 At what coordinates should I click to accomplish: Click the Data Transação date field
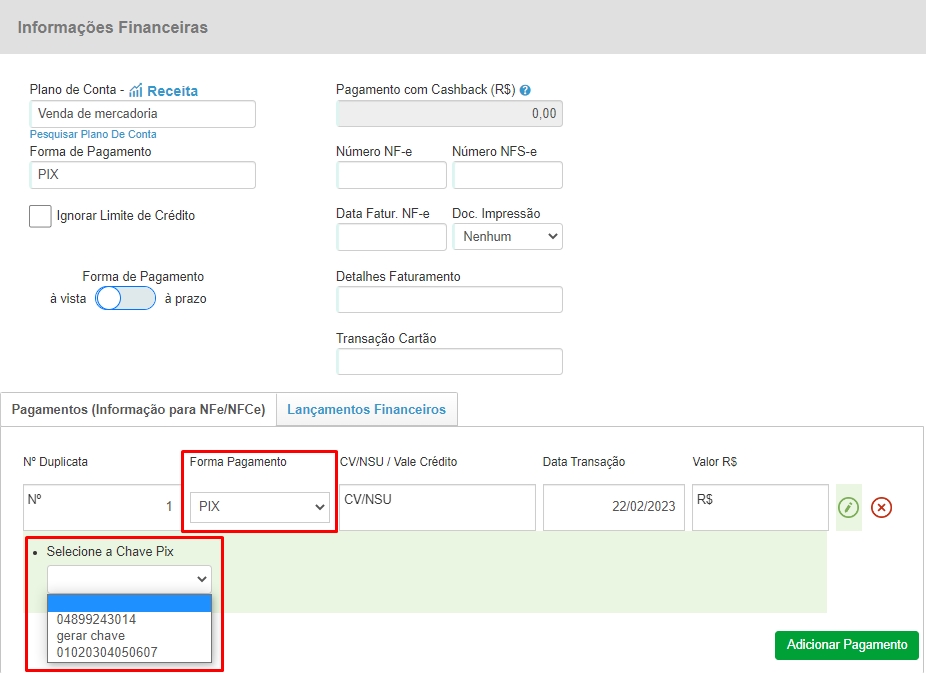tap(614, 507)
